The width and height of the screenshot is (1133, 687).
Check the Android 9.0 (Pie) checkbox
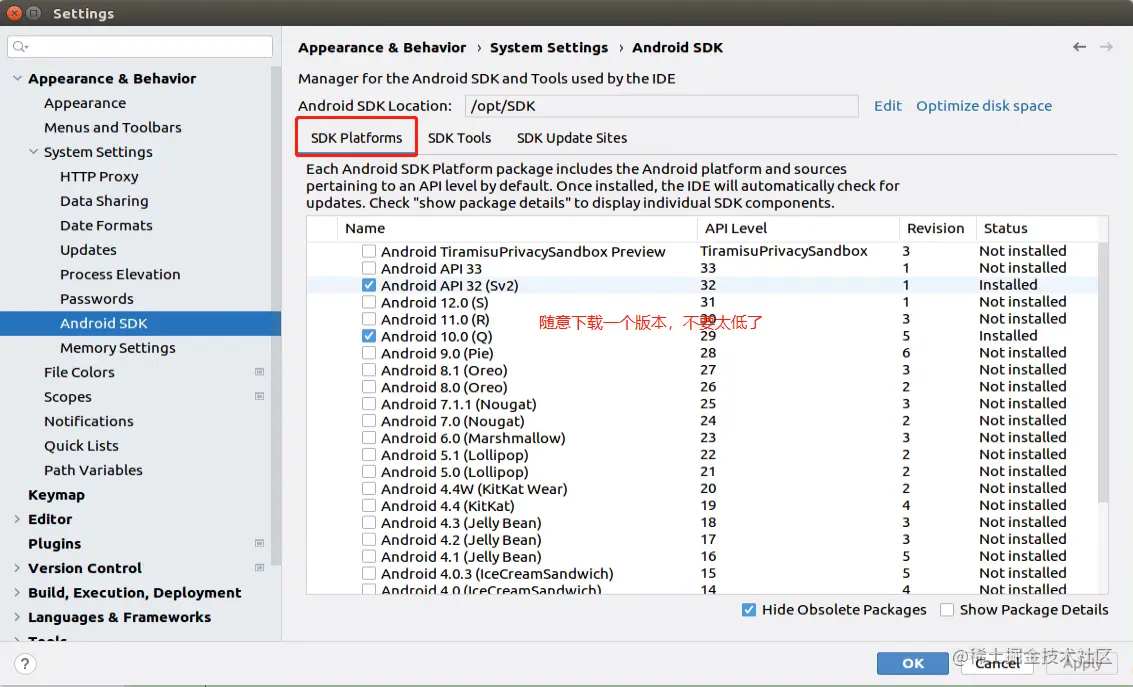click(x=369, y=353)
